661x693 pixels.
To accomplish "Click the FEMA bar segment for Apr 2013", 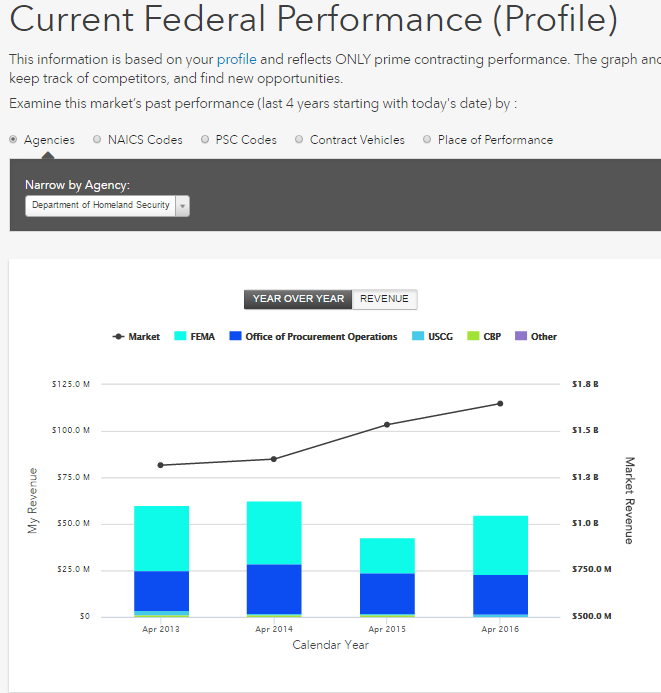I will click(161, 538).
